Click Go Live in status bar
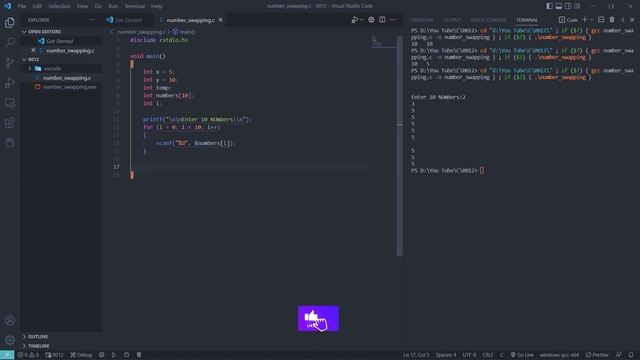This screenshot has height=360, width=640. pyautogui.click(x=522, y=355)
